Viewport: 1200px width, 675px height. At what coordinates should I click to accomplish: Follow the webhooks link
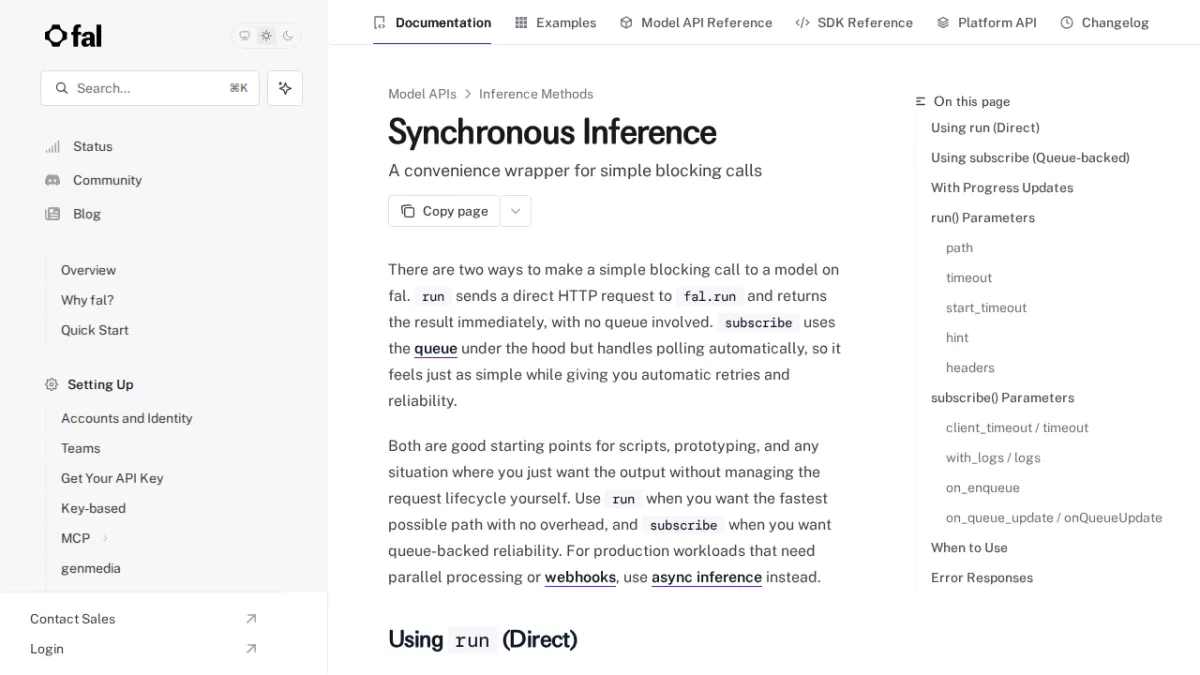pyautogui.click(x=580, y=577)
